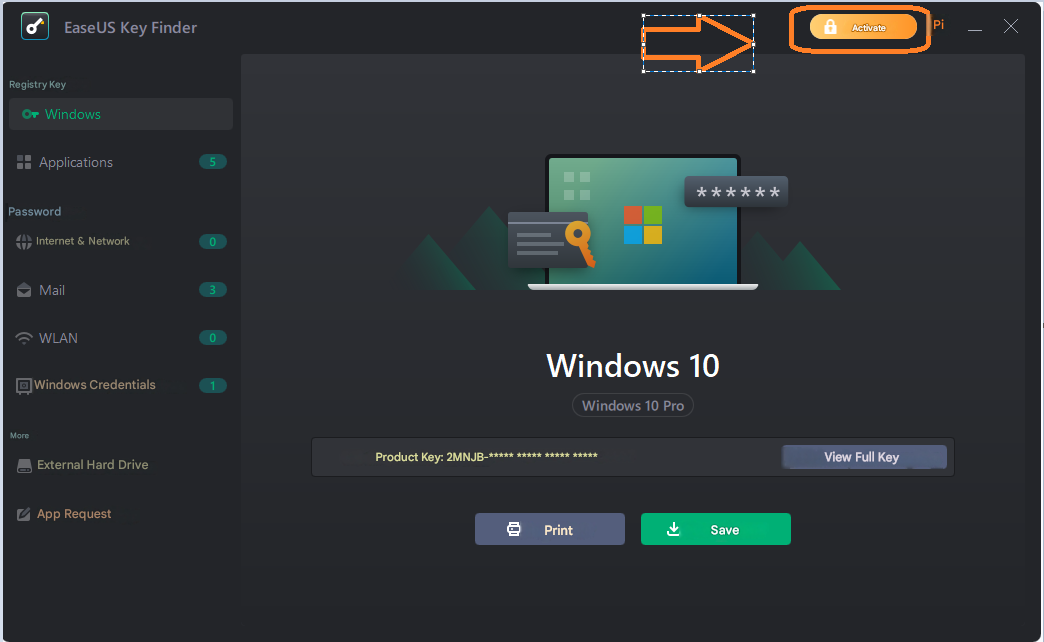1044x642 pixels.
Task: Click the EaseUS Key Finder logo icon
Action: pos(35,27)
